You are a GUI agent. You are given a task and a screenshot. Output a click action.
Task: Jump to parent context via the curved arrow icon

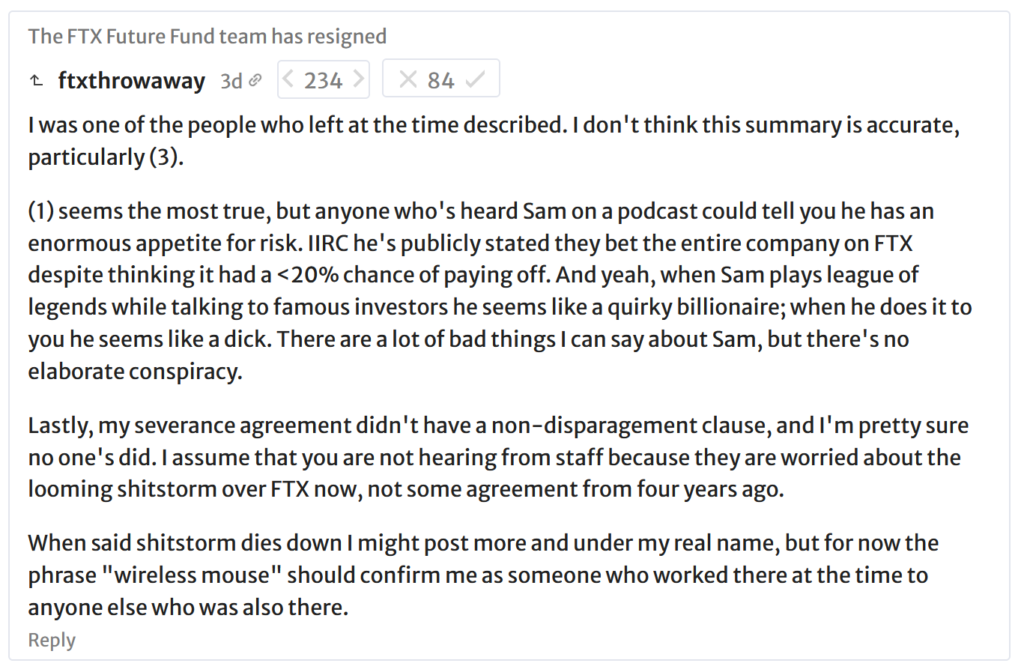point(37,78)
